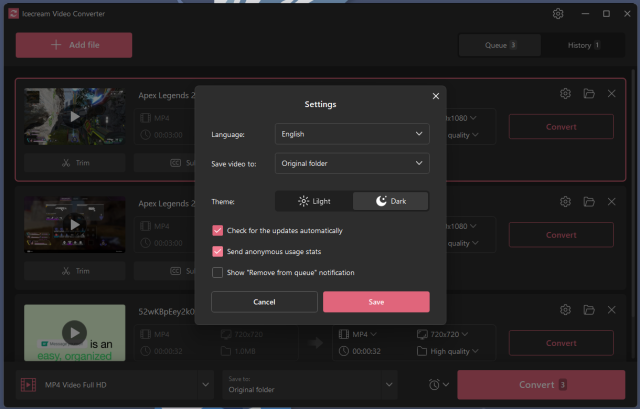Uncheck Check for the updates automatically
640x409 pixels.
[218, 230]
